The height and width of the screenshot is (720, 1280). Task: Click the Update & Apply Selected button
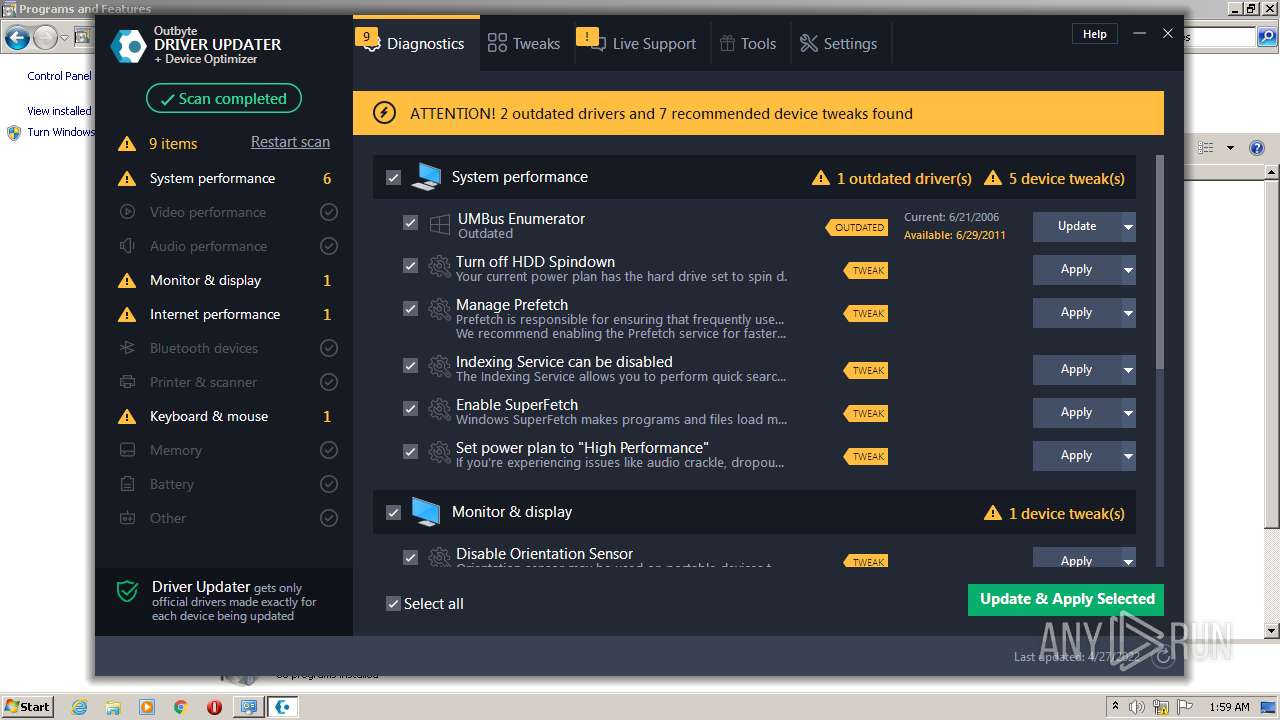(x=1066, y=599)
